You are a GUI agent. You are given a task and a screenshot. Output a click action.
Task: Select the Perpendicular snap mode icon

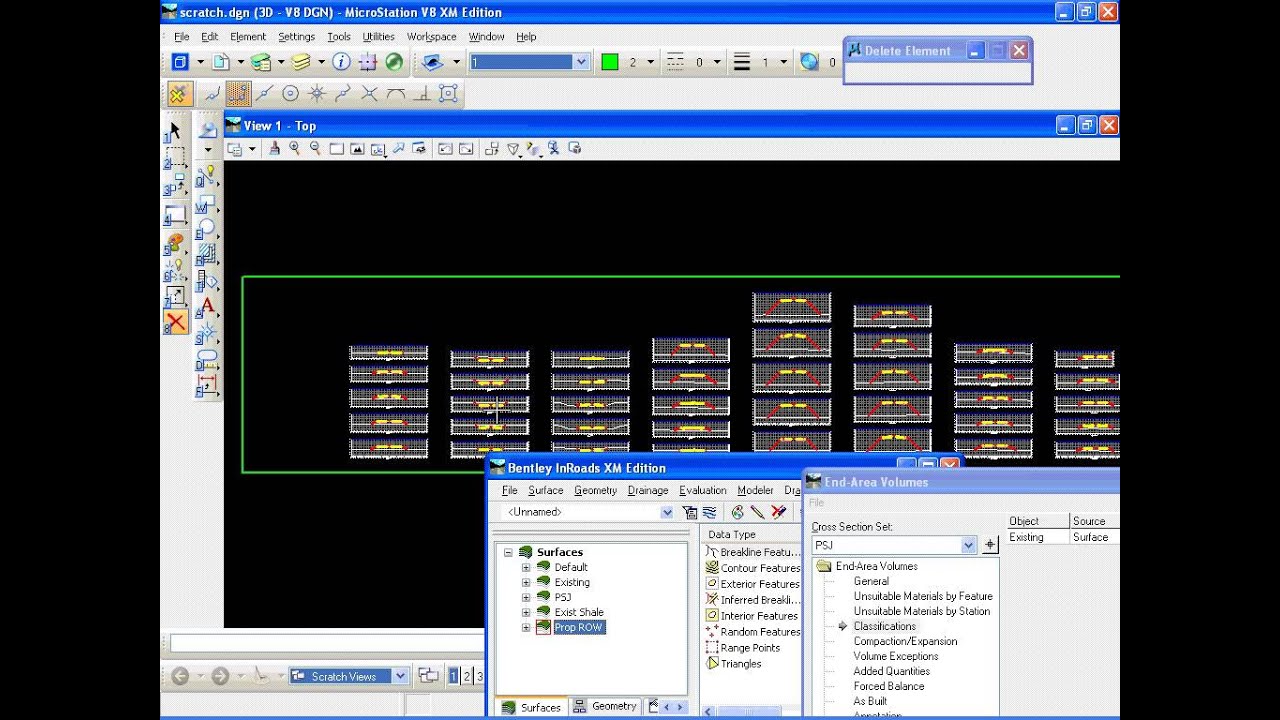pyautogui.click(x=421, y=94)
